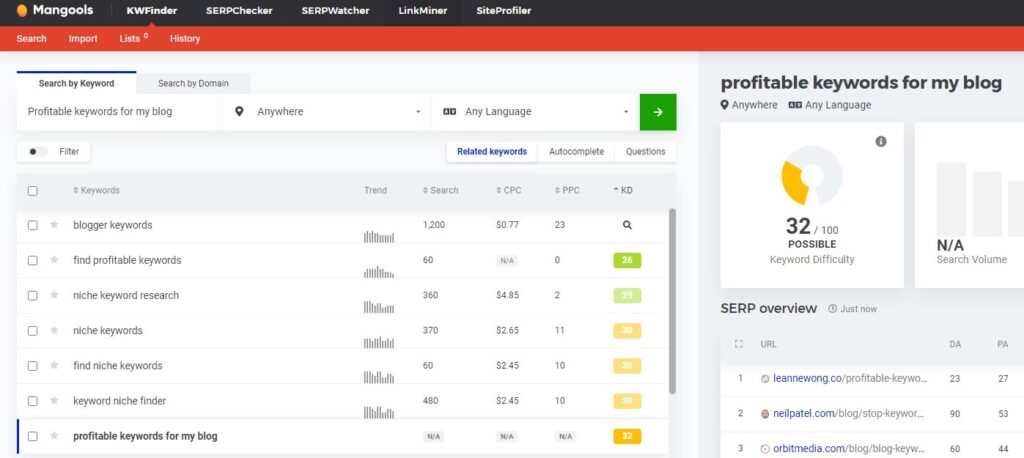Click the keyword search input field
The height and width of the screenshot is (458, 1024).
(x=120, y=112)
